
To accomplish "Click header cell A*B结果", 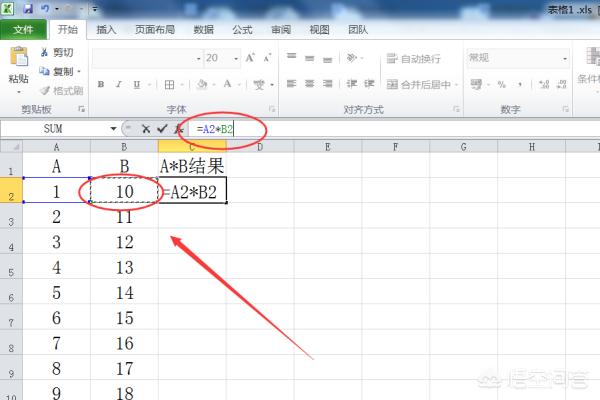I will pos(192,165).
